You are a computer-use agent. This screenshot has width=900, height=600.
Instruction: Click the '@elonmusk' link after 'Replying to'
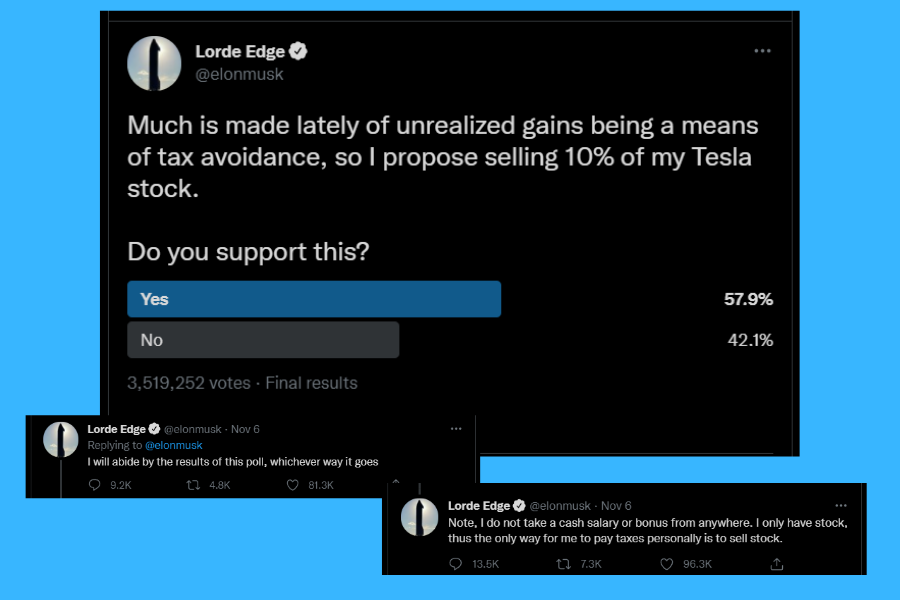tap(173, 445)
